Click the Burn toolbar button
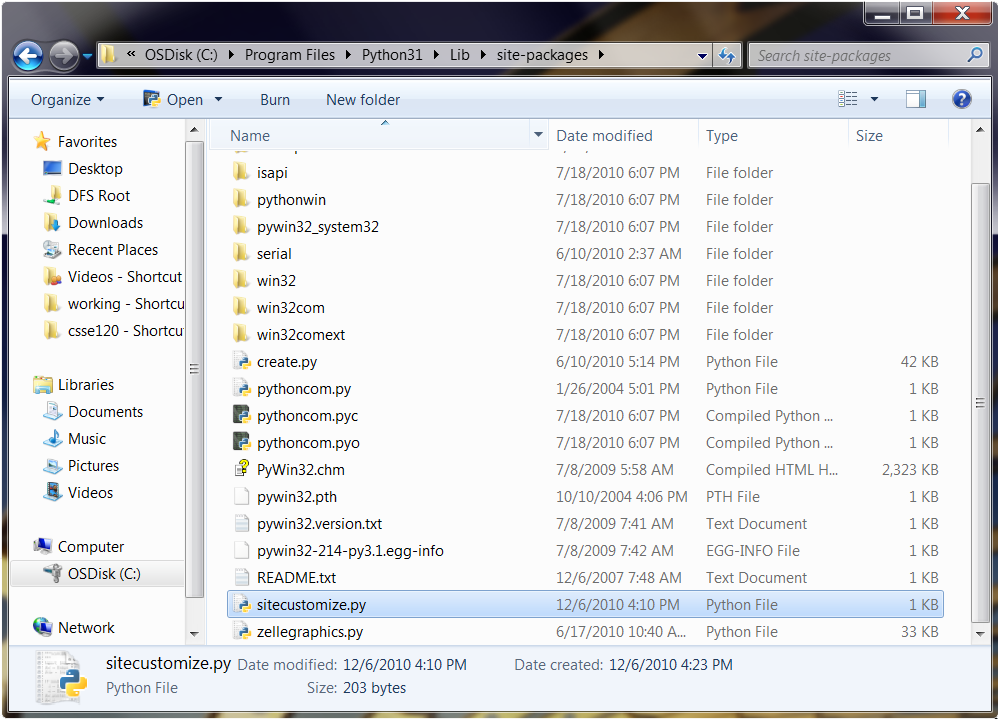This screenshot has width=1003, height=720. click(x=275, y=100)
